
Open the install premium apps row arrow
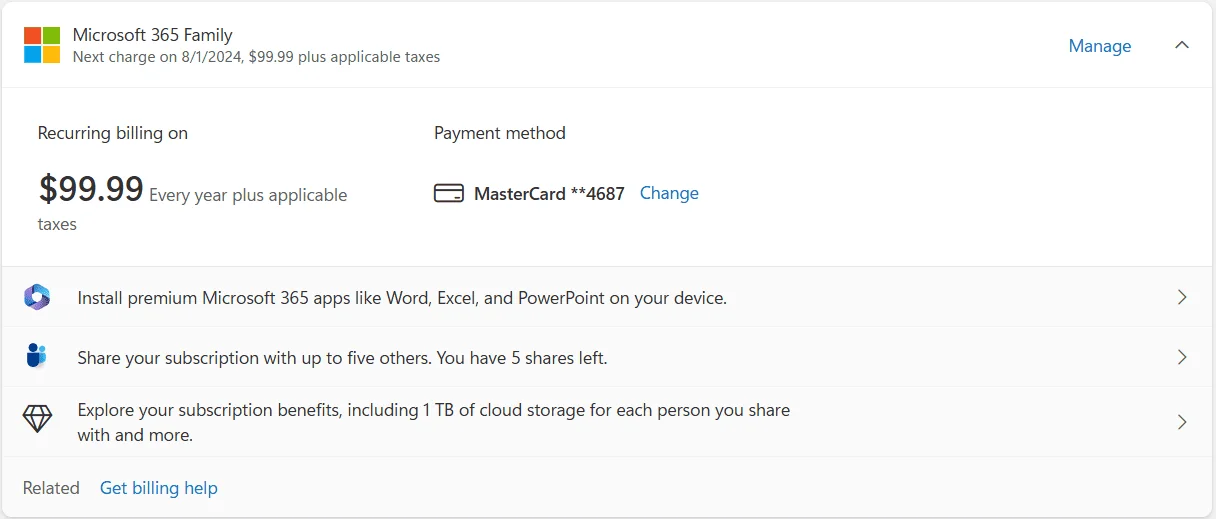[x=1182, y=297]
